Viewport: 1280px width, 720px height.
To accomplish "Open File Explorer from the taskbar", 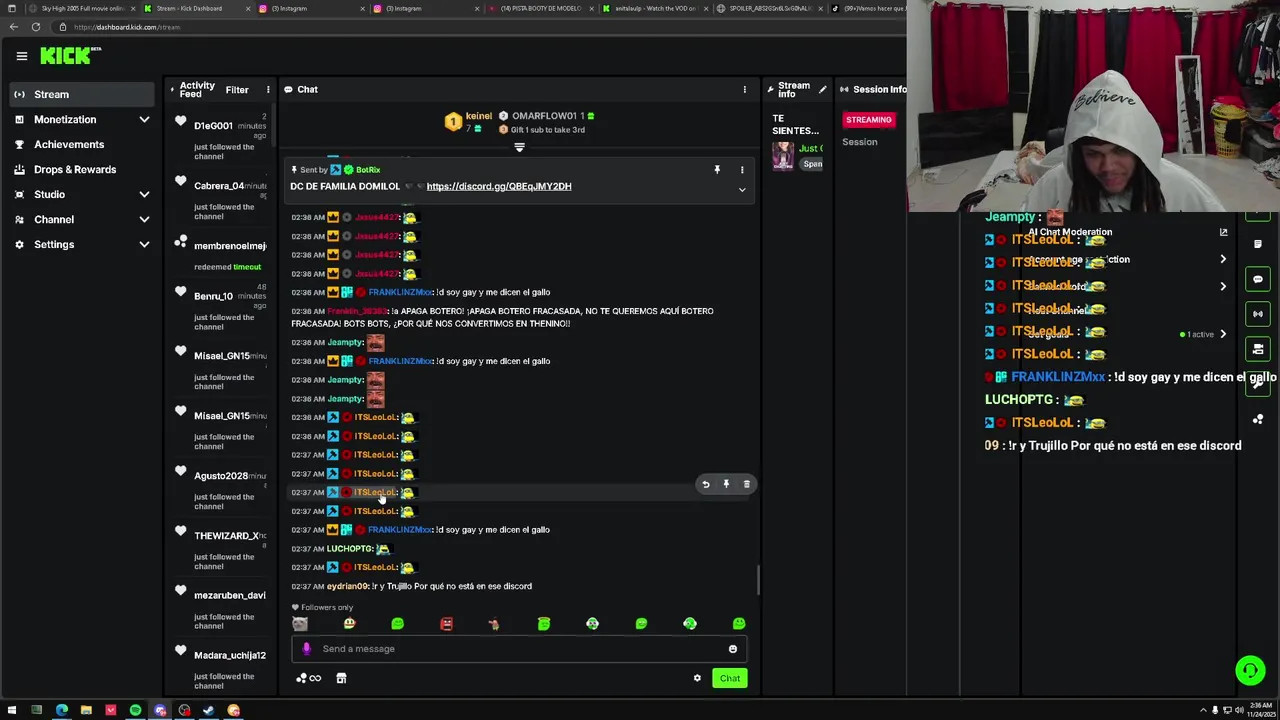I will [x=86, y=711].
